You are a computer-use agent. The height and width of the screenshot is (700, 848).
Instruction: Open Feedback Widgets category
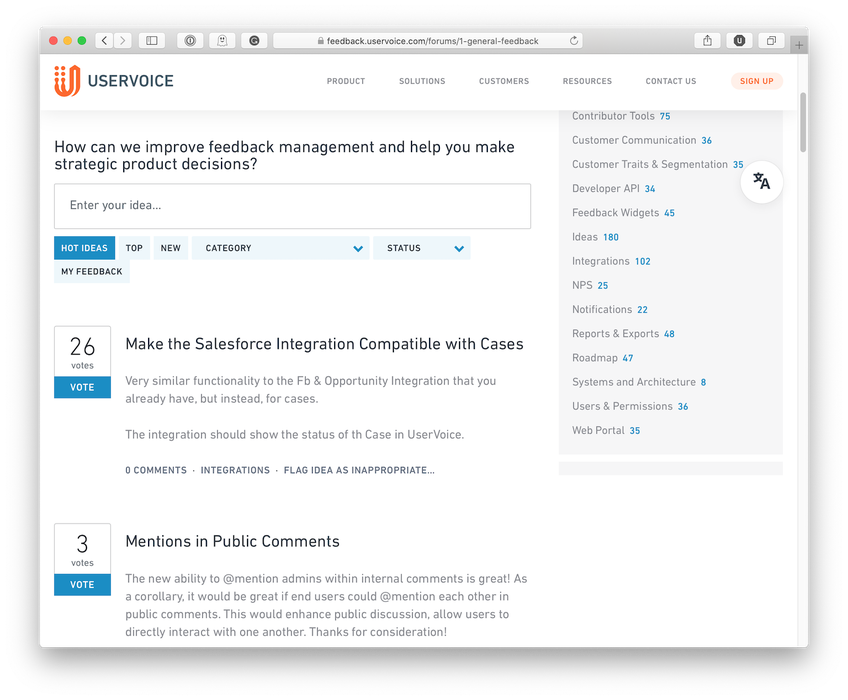coord(623,213)
